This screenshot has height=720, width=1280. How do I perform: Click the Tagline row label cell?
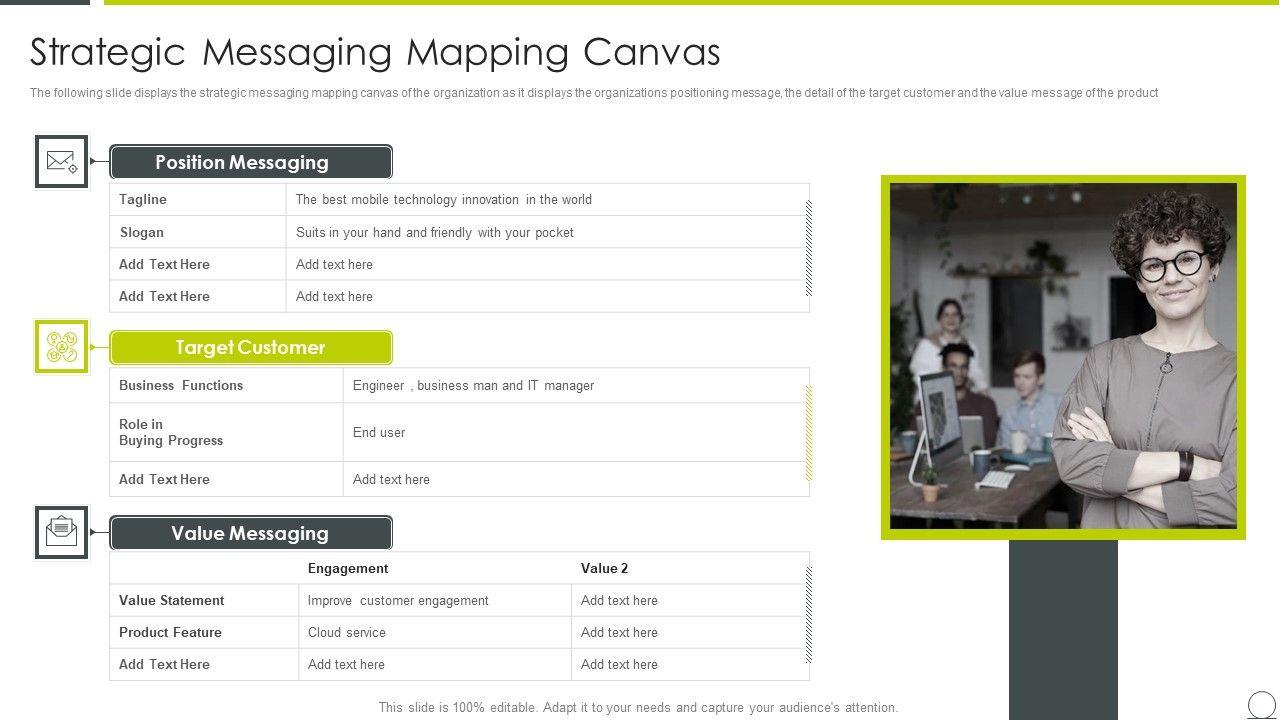click(197, 200)
